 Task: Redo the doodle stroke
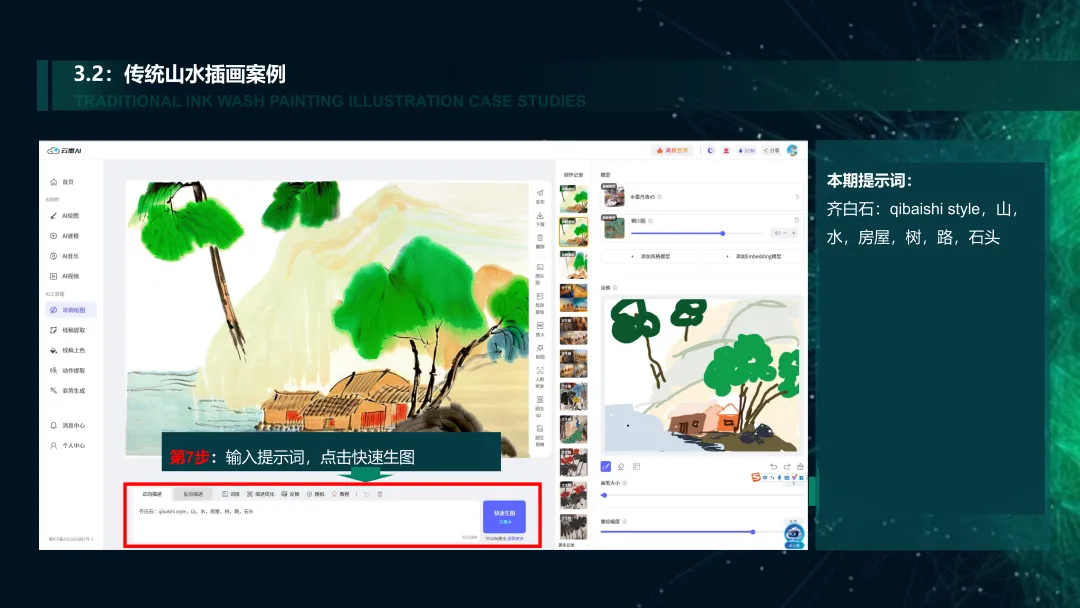[787, 467]
